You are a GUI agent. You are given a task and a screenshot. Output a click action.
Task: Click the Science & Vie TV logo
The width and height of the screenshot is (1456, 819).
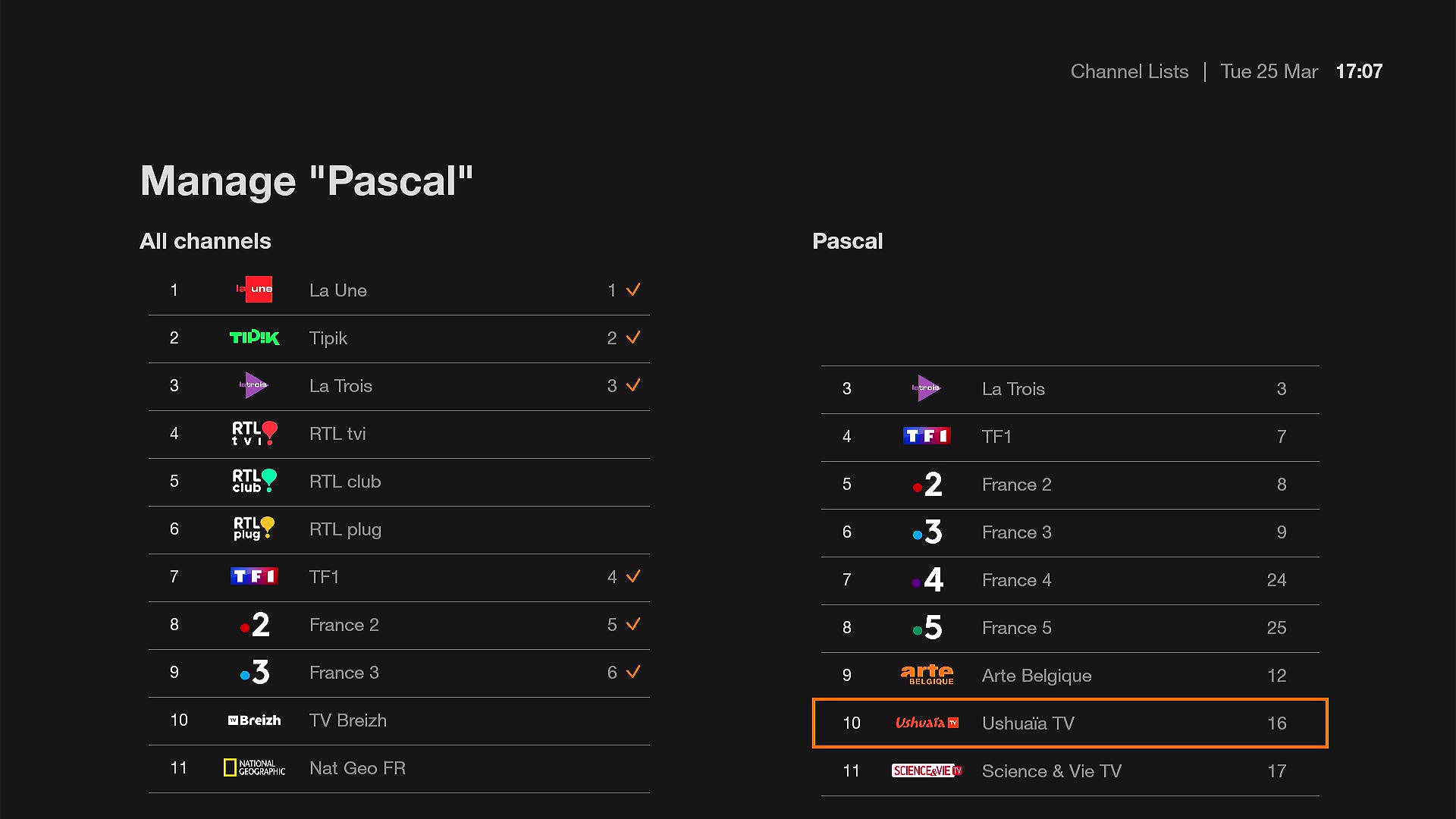927,770
